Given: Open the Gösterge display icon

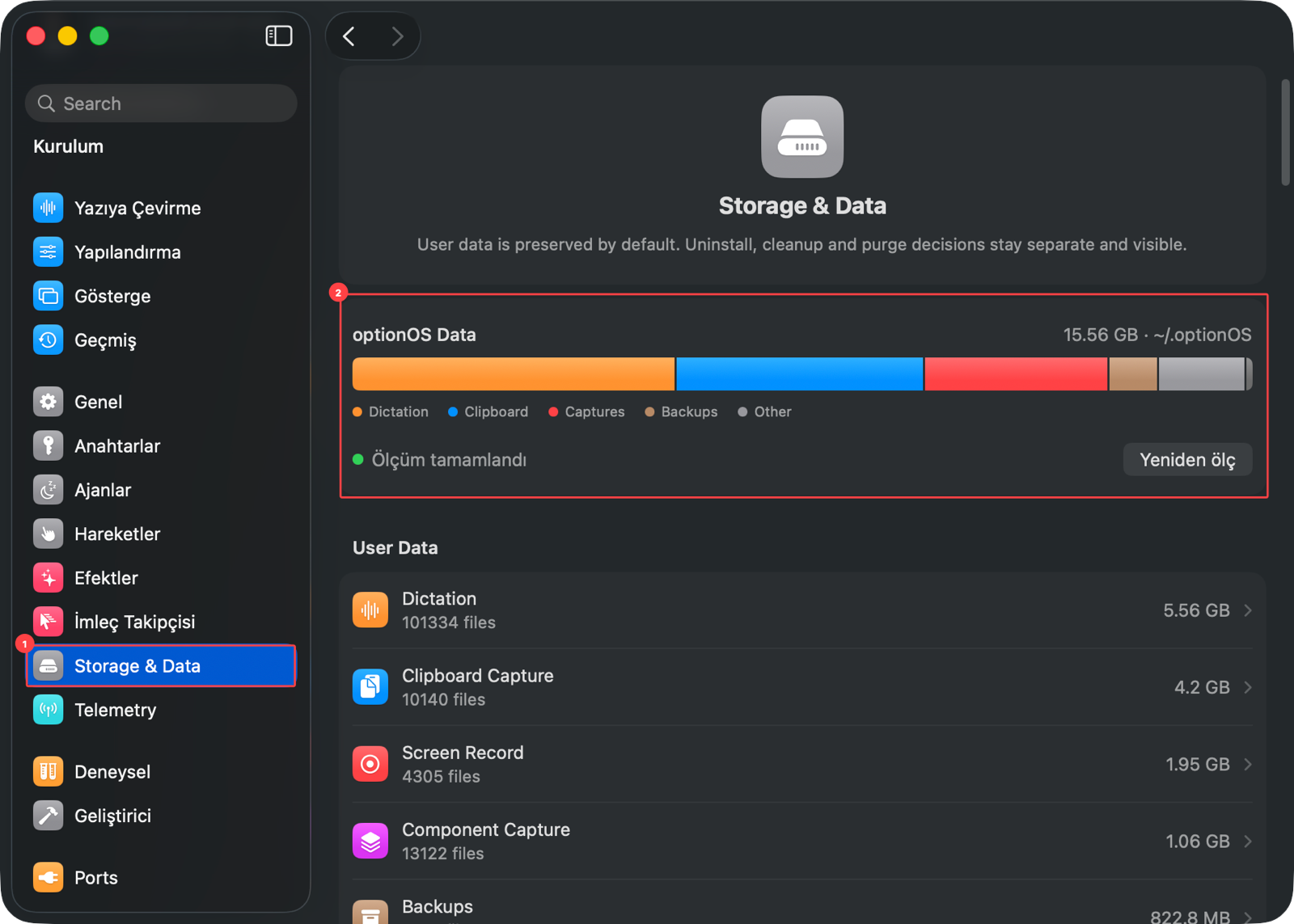Looking at the screenshot, I should coord(49,296).
